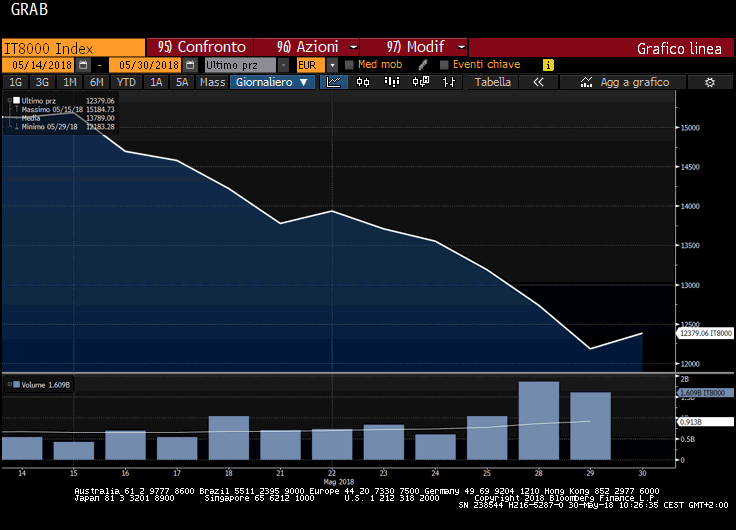The height and width of the screenshot is (530, 736).
Task: Open the 95) Confronto menu
Action: (199, 47)
